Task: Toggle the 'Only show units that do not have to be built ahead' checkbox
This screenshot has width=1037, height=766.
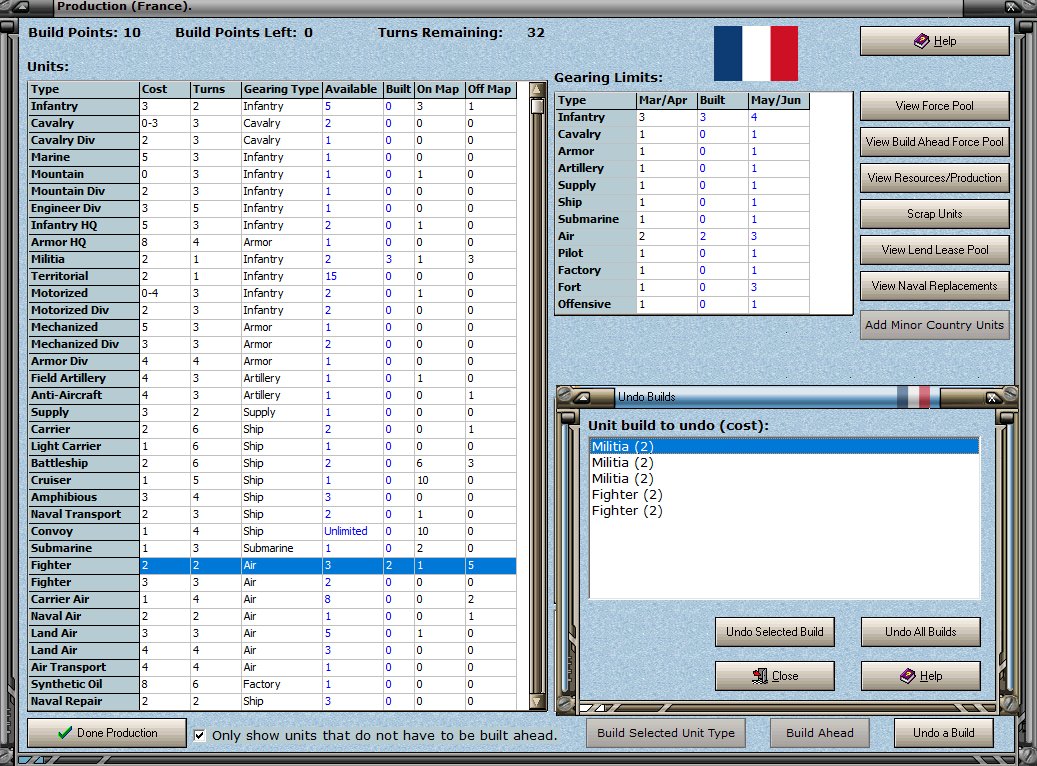Action: click(200, 737)
